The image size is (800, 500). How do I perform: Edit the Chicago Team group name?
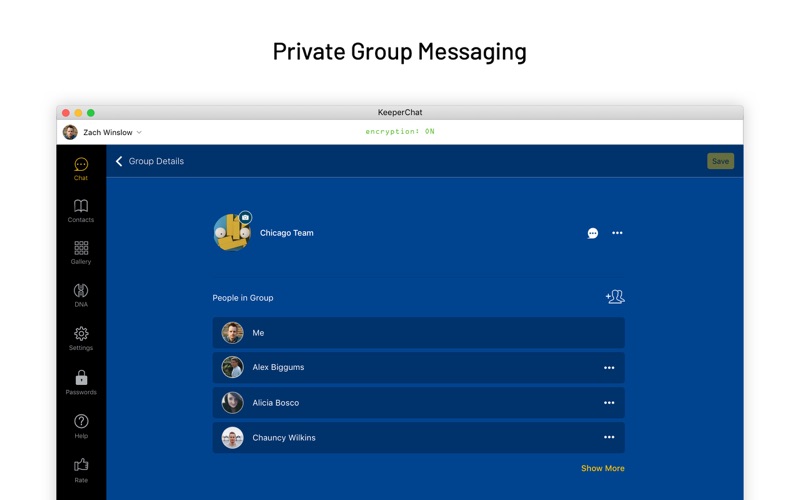(287, 233)
